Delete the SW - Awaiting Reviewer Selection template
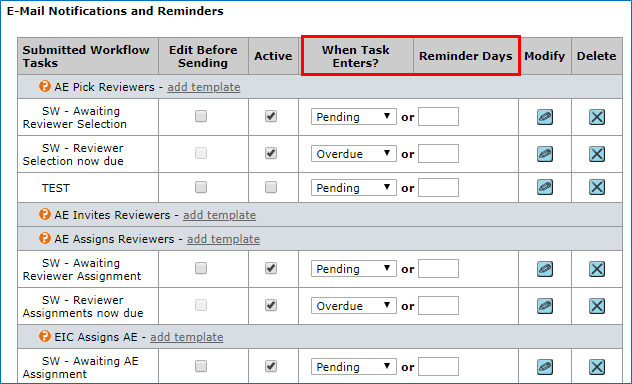The image size is (632, 384). [x=597, y=117]
